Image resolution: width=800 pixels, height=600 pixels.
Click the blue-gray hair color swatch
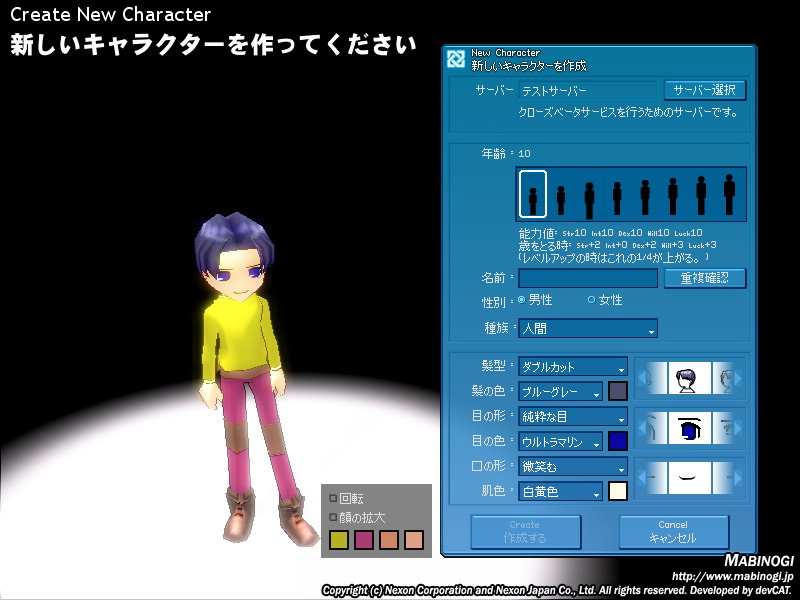point(617,391)
